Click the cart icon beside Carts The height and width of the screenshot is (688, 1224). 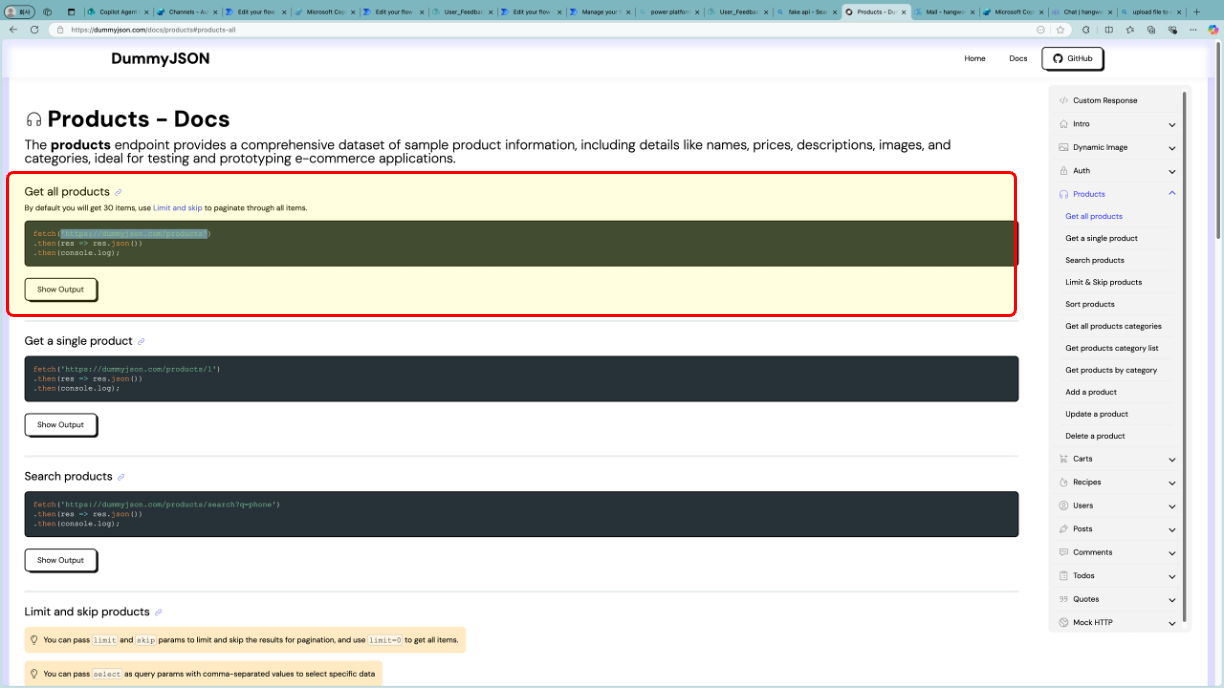1063,459
